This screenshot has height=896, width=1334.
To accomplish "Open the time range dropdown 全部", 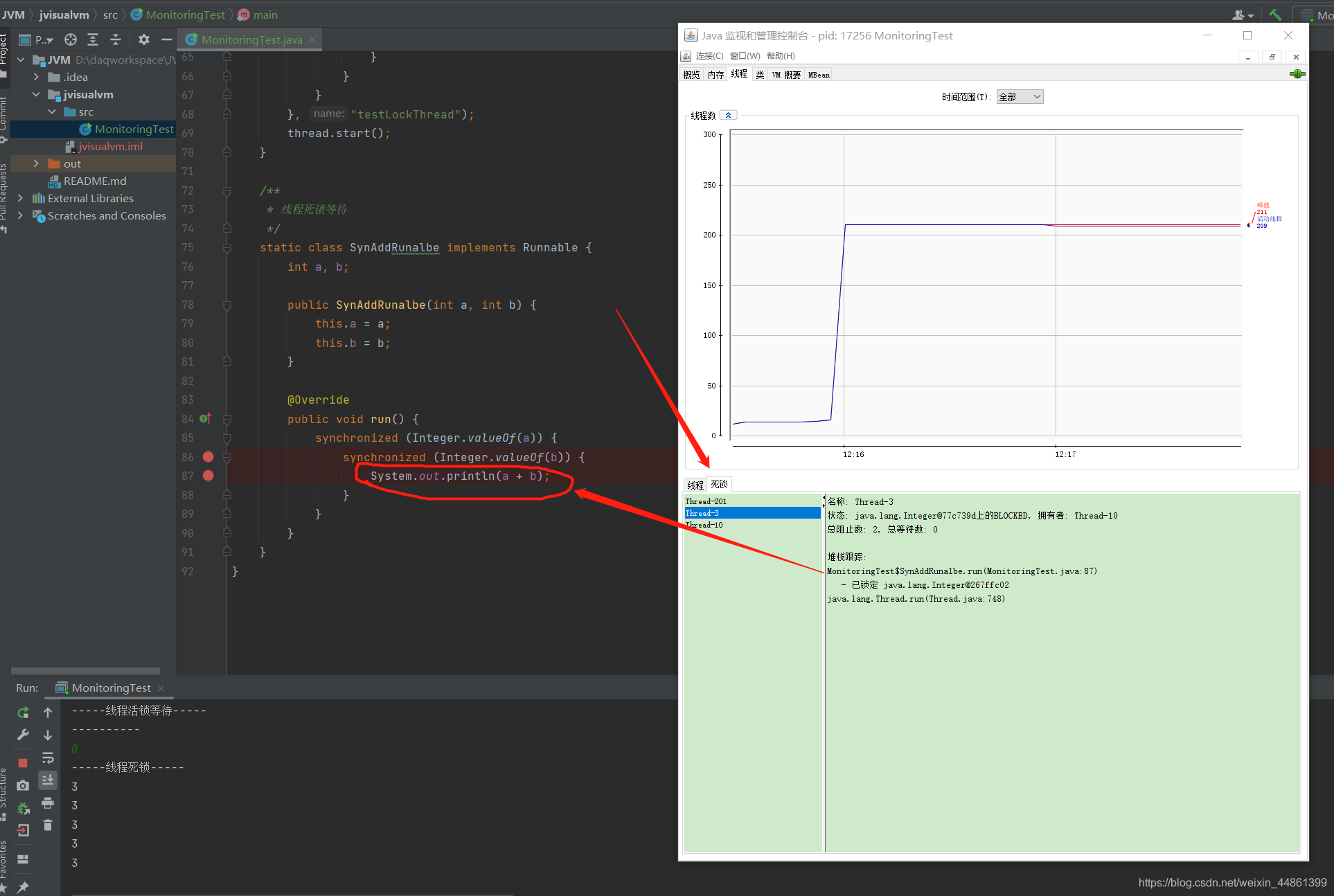I will click(1020, 97).
